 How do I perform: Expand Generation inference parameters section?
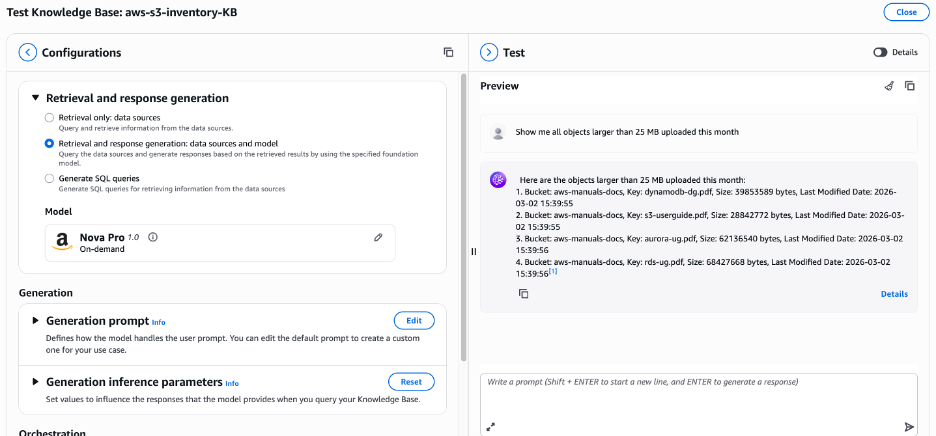tap(36, 381)
